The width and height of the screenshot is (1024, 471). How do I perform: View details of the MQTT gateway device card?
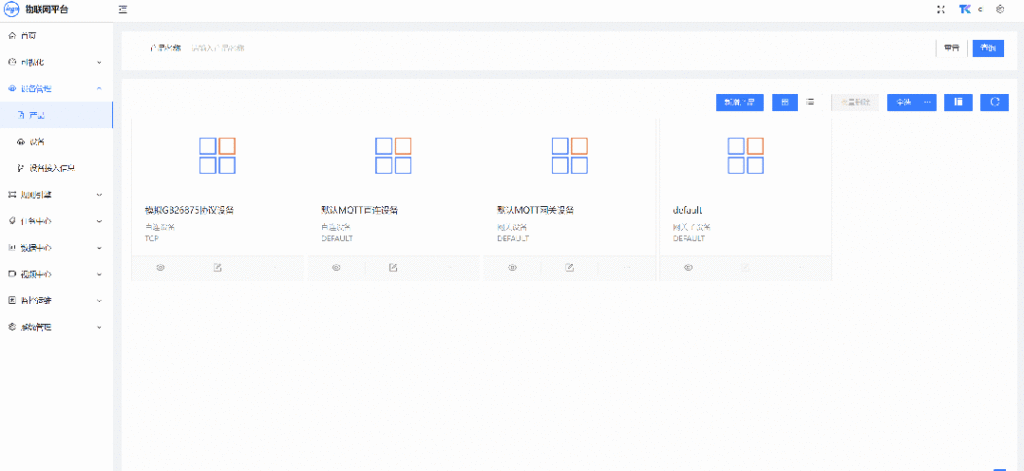[513, 268]
